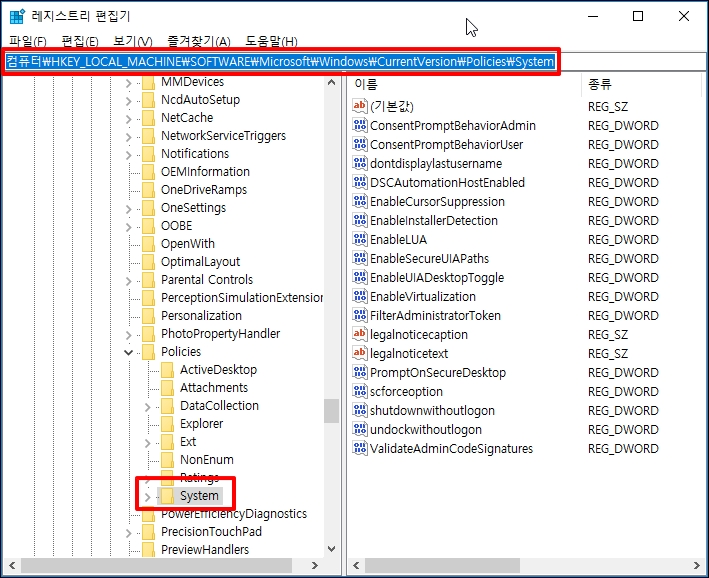The height and width of the screenshot is (578, 709).
Task: Click tree pane scroll down arrow
Action: coord(331,549)
